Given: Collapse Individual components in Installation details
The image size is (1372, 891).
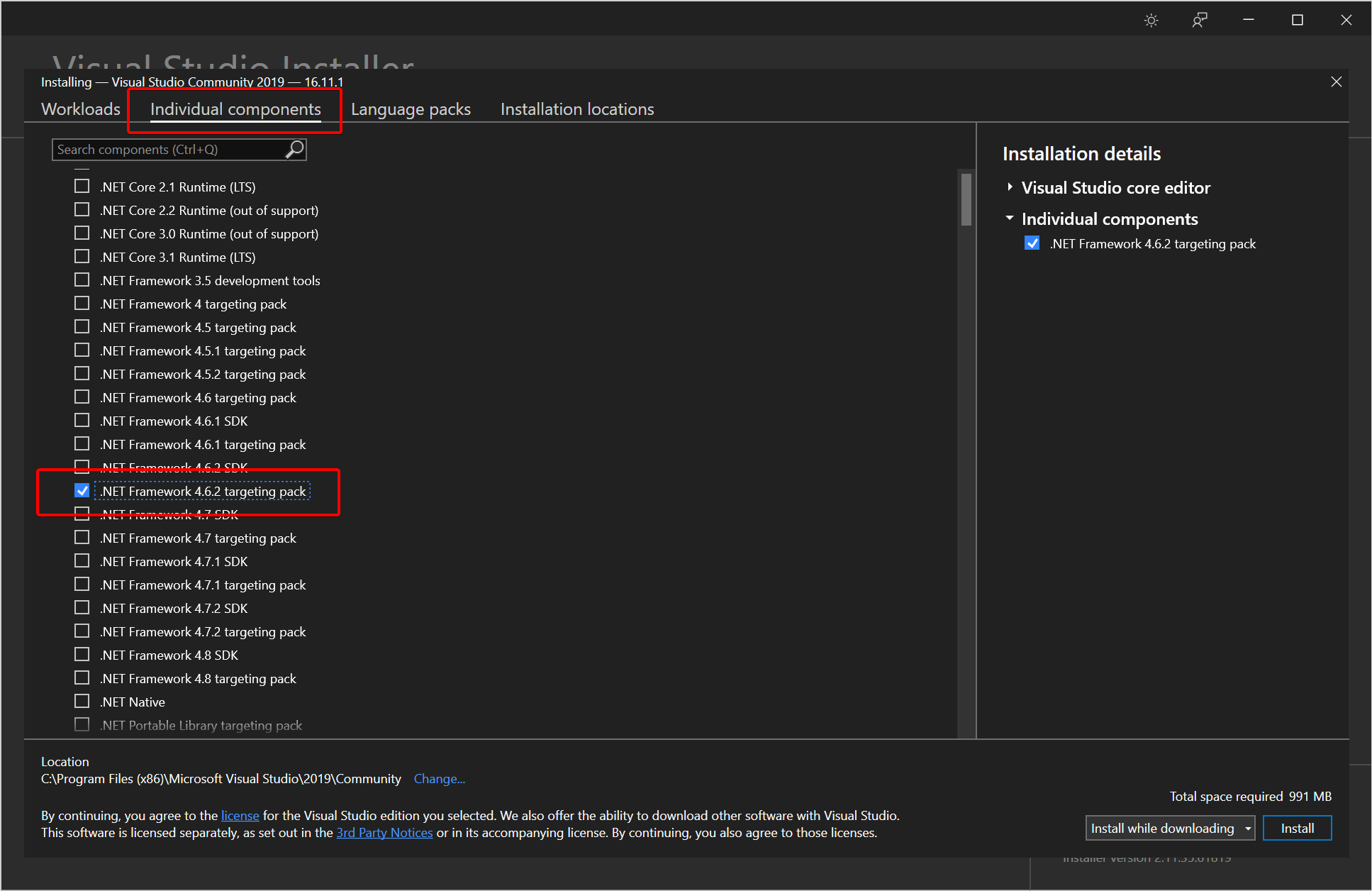Looking at the screenshot, I should [x=1010, y=218].
